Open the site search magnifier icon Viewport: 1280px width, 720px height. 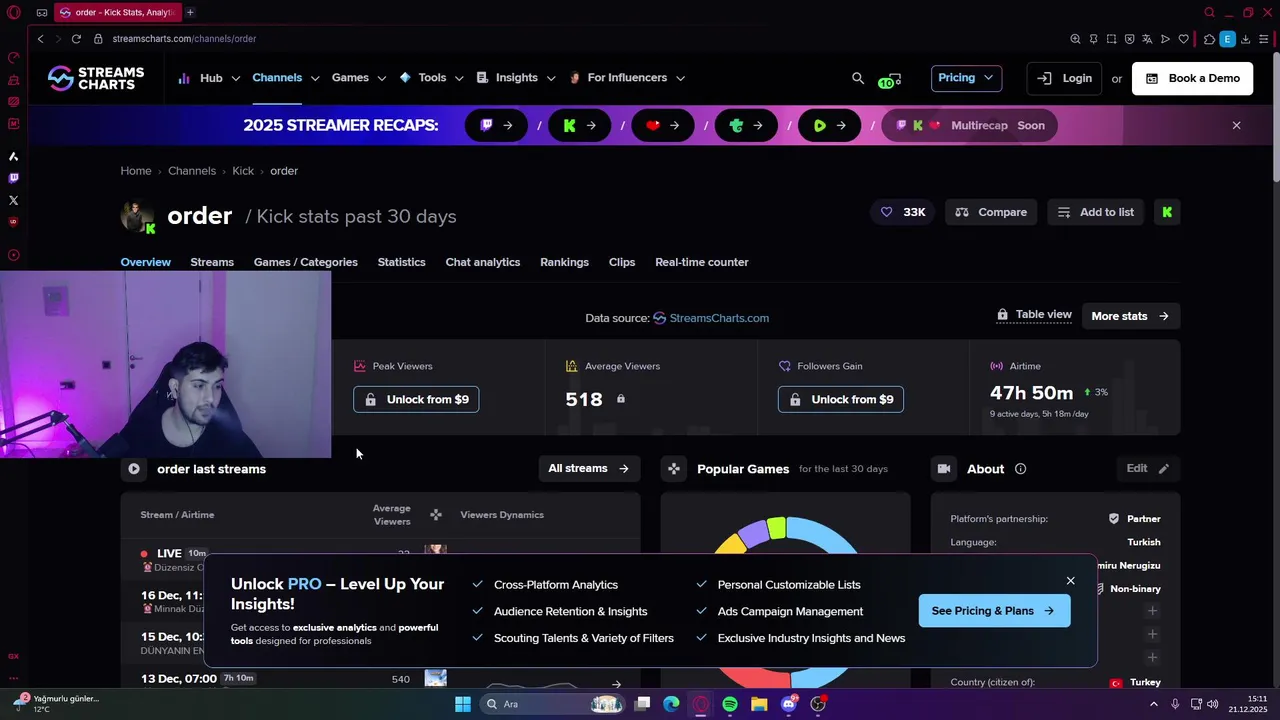(x=858, y=78)
